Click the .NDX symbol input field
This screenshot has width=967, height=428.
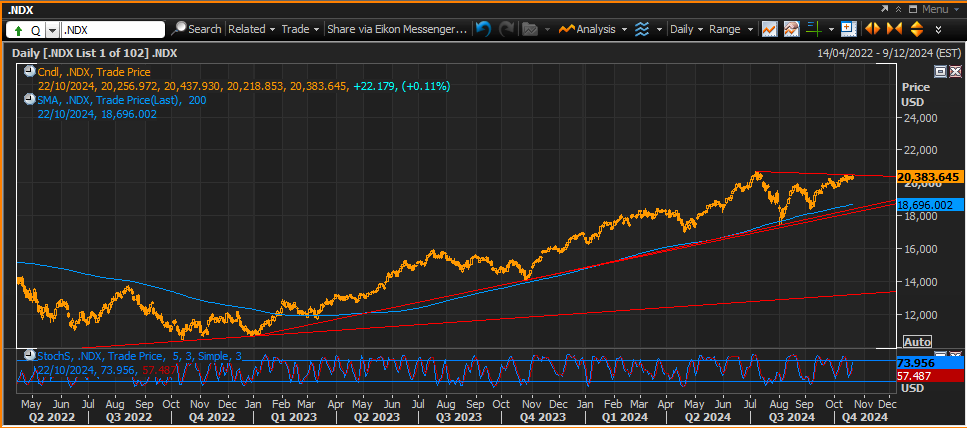click(113, 30)
